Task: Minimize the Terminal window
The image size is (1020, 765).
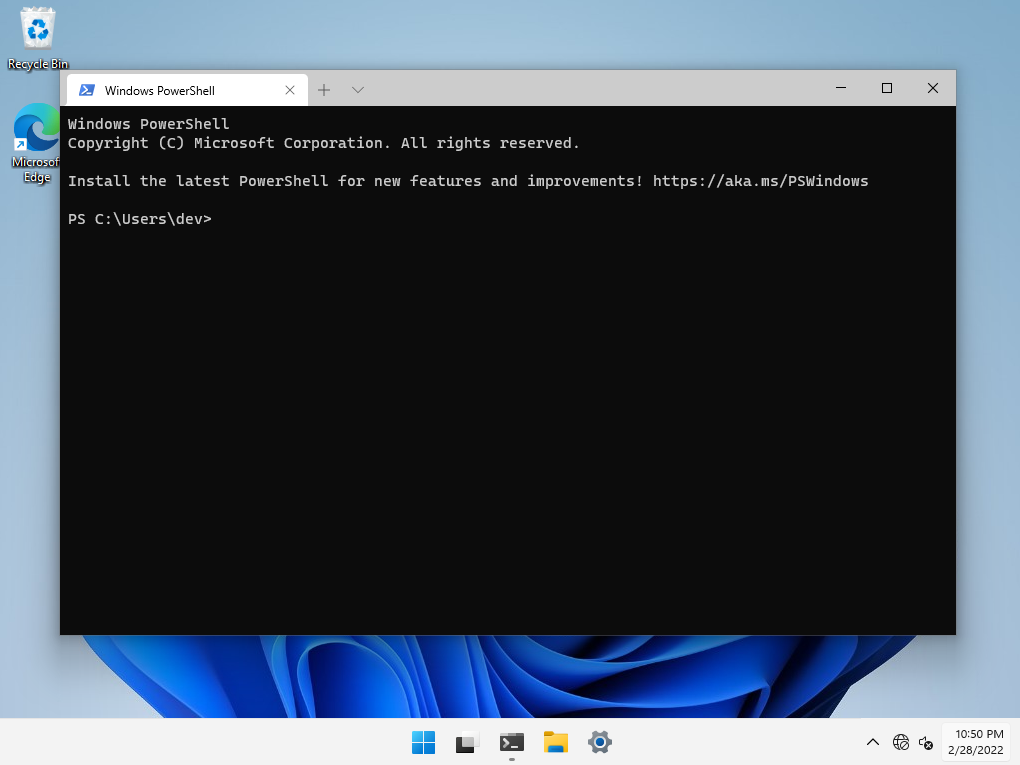Action: tap(840, 88)
